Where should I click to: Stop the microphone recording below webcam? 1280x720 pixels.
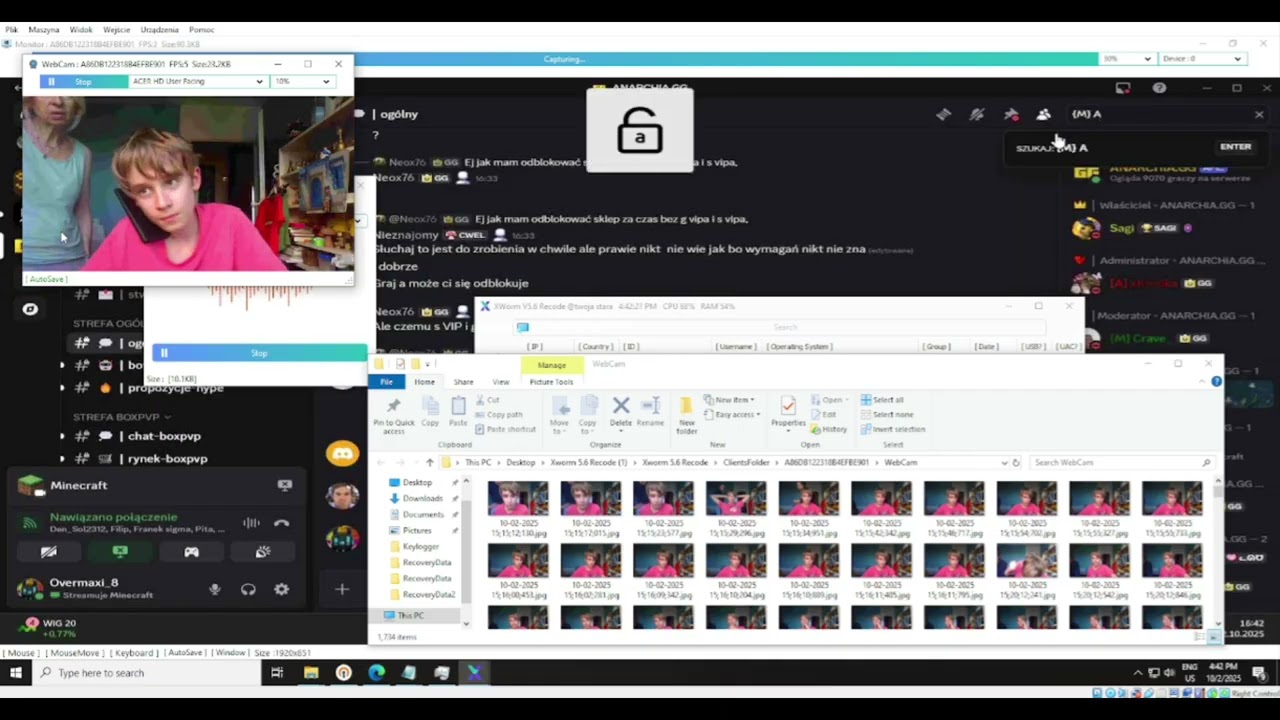click(260, 353)
